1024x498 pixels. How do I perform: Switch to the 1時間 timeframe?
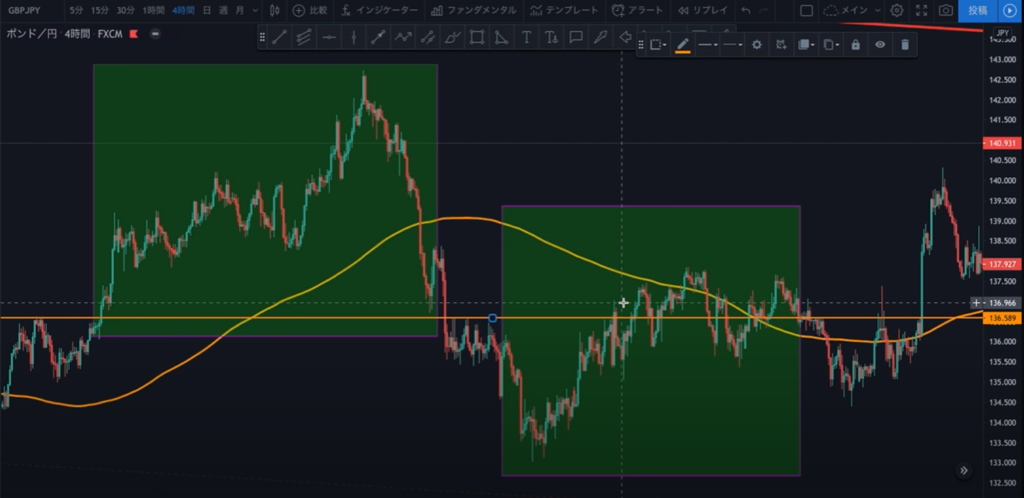pyautogui.click(x=153, y=10)
